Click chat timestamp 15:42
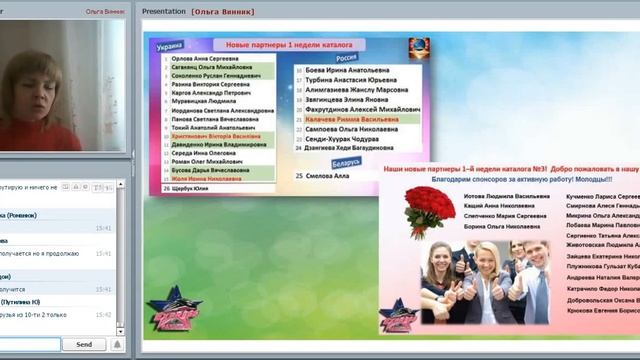The height and width of the screenshot is (360, 640). 103,315
